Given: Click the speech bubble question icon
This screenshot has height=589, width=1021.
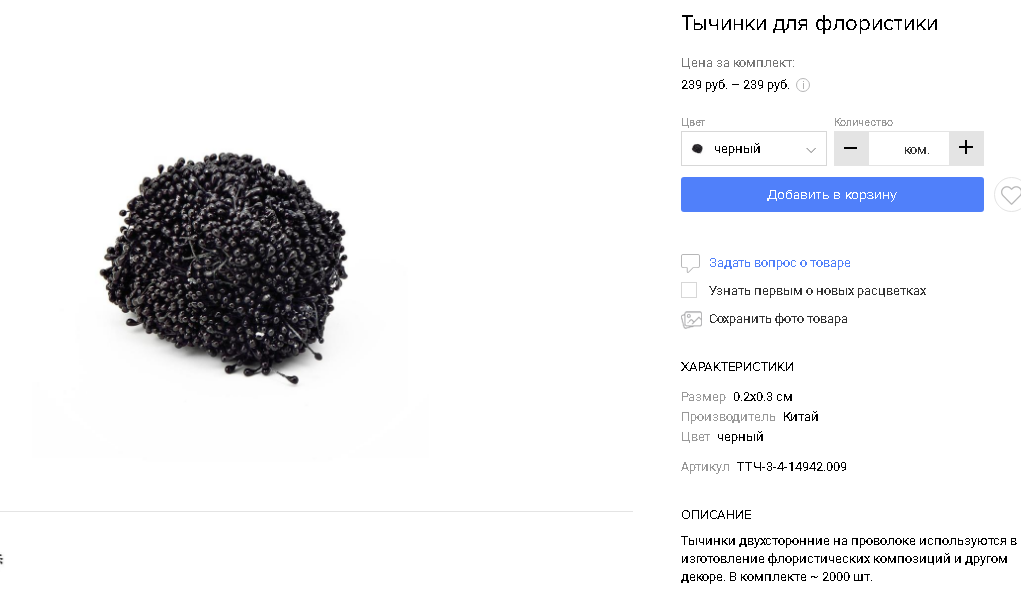Looking at the screenshot, I should 690,263.
